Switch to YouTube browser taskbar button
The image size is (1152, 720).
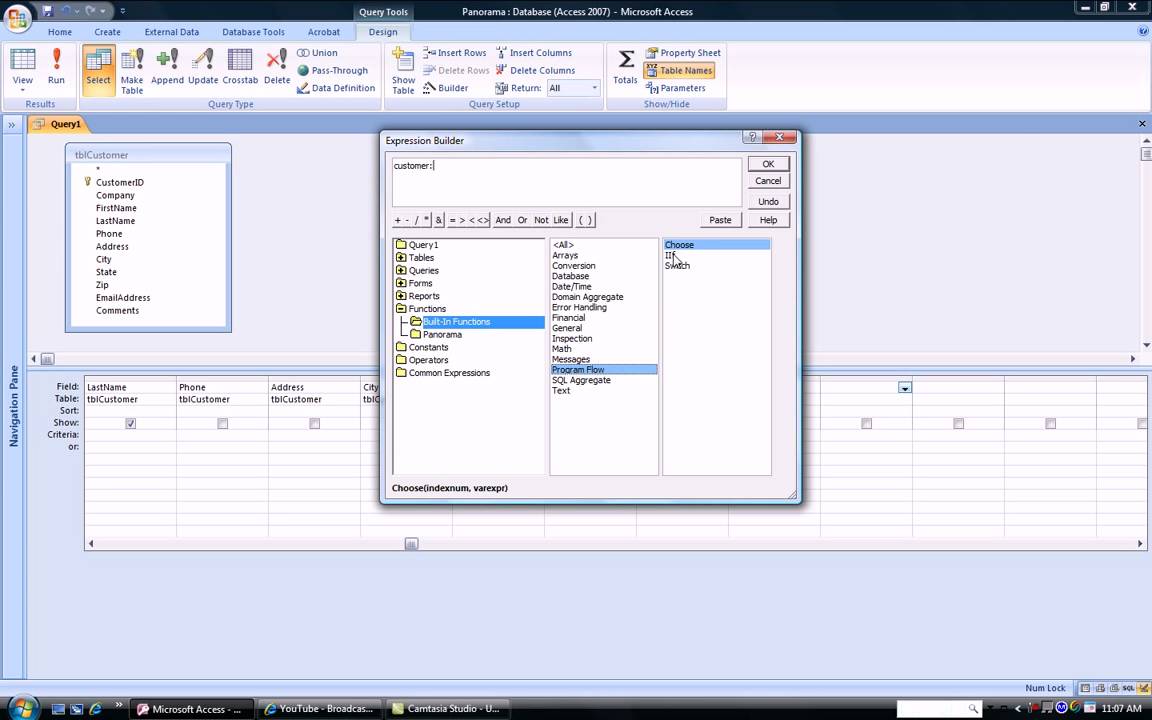pos(320,709)
